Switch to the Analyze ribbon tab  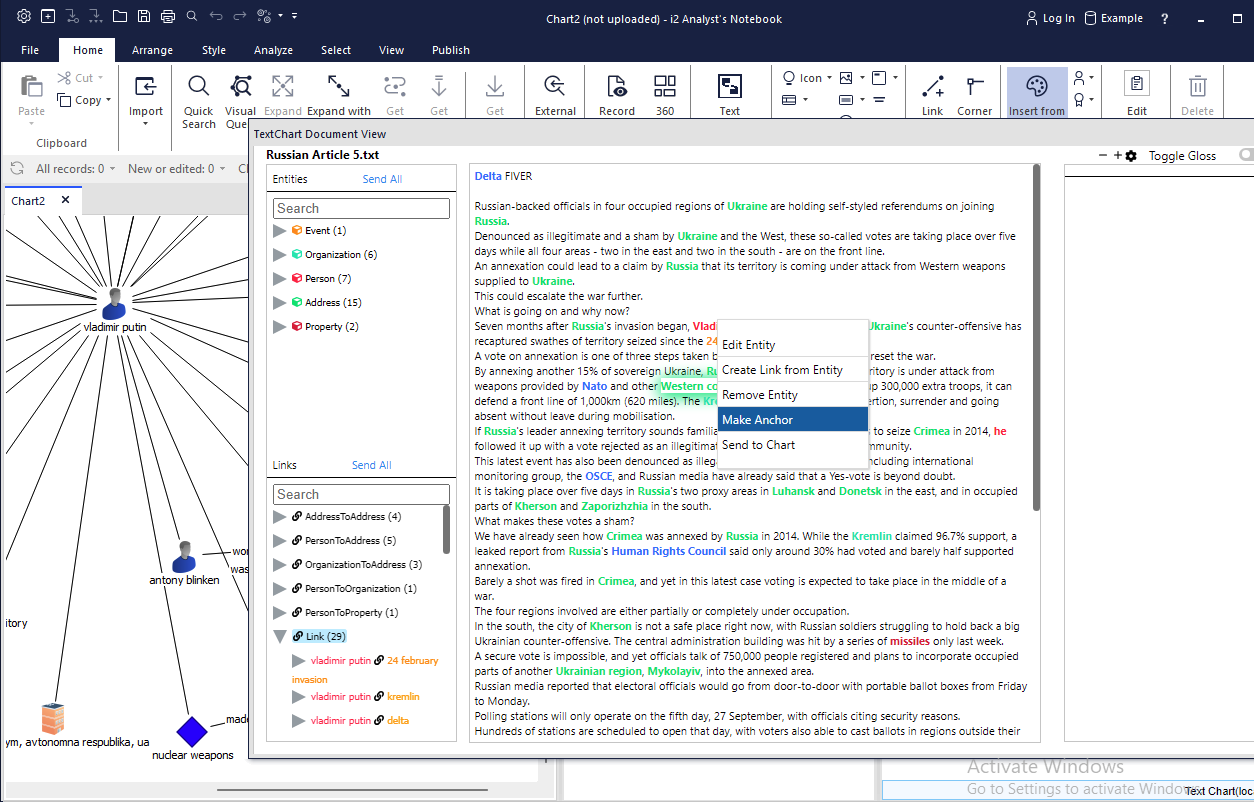pos(273,50)
